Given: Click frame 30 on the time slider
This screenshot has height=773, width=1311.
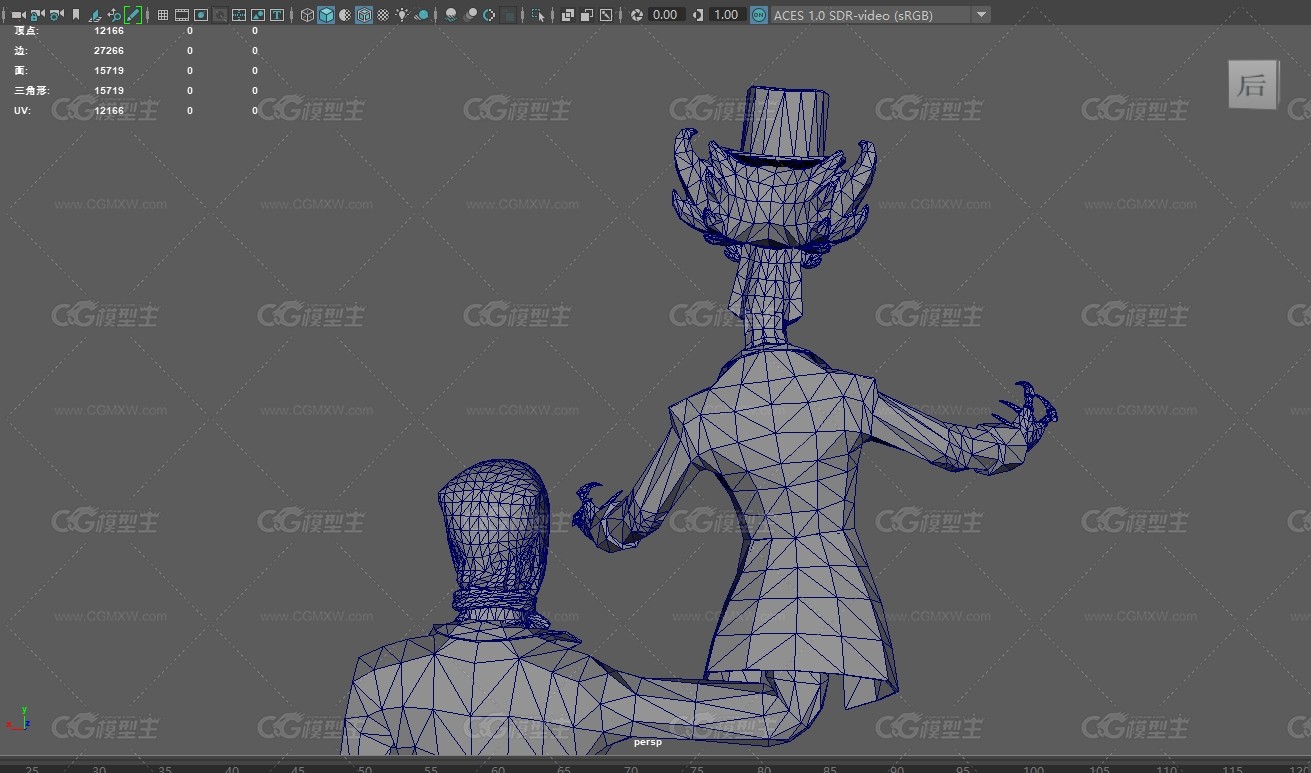Looking at the screenshot, I should (98, 768).
